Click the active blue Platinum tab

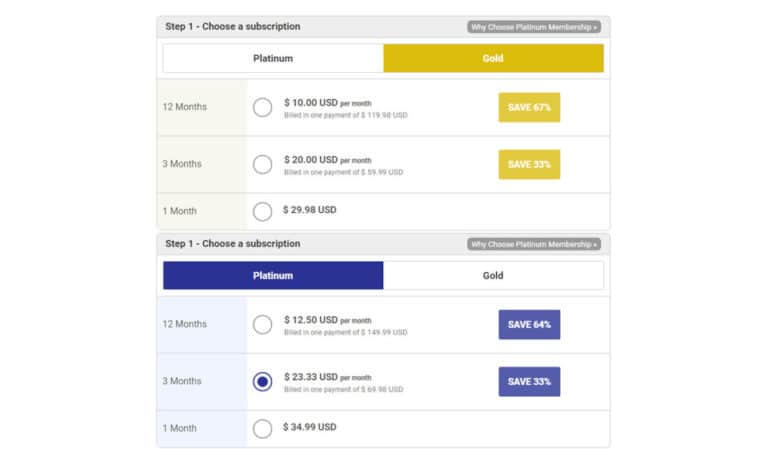coord(273,276)
